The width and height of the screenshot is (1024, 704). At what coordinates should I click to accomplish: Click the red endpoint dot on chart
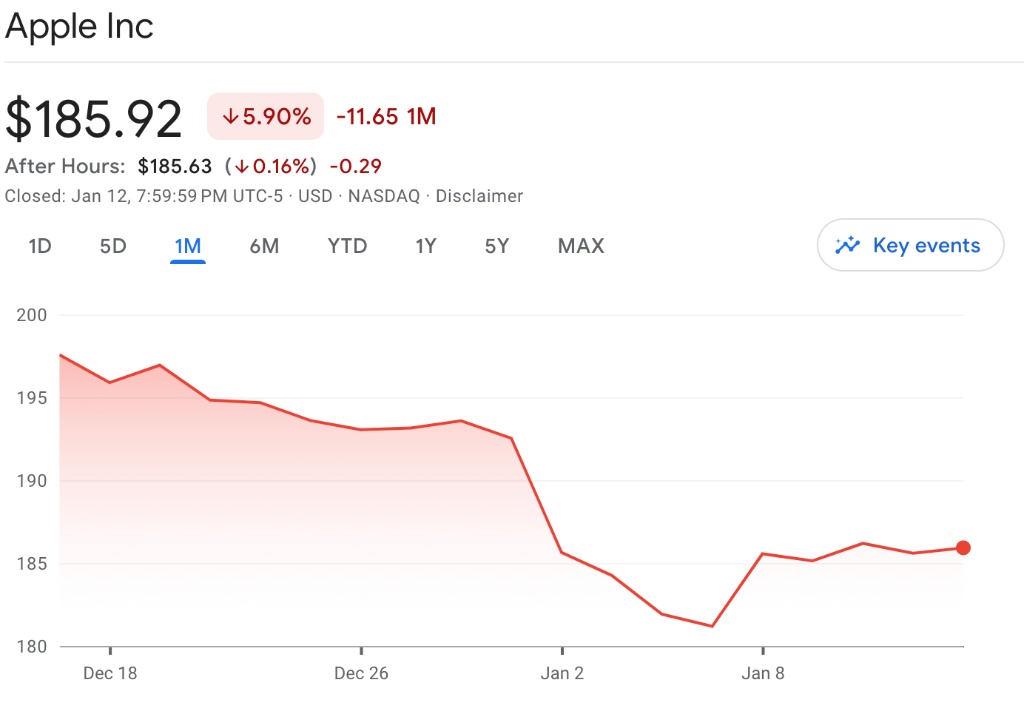(963, 547)
